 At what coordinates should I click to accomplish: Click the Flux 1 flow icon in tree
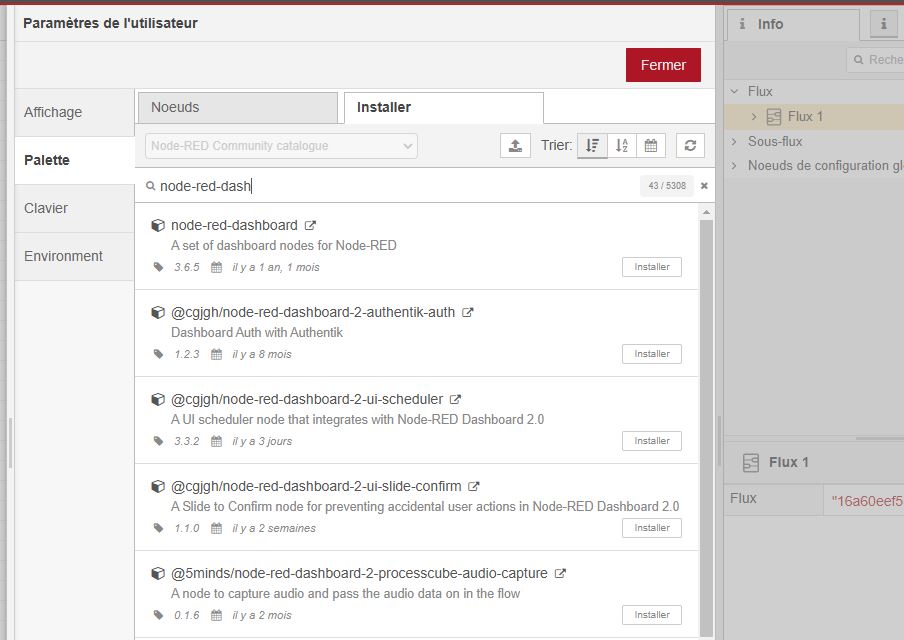(774, 116)
